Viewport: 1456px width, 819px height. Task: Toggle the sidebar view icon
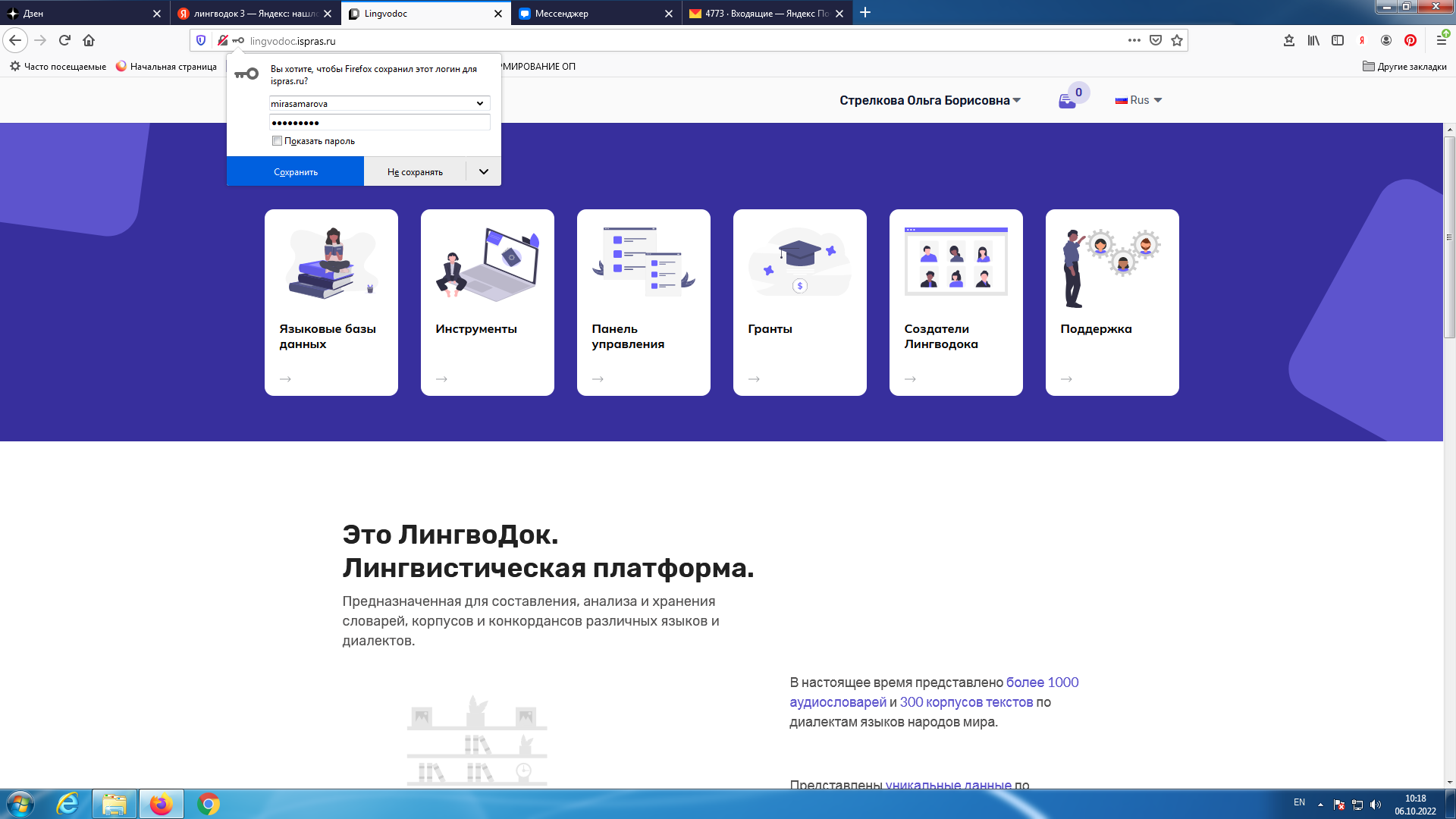point(1338,40)
